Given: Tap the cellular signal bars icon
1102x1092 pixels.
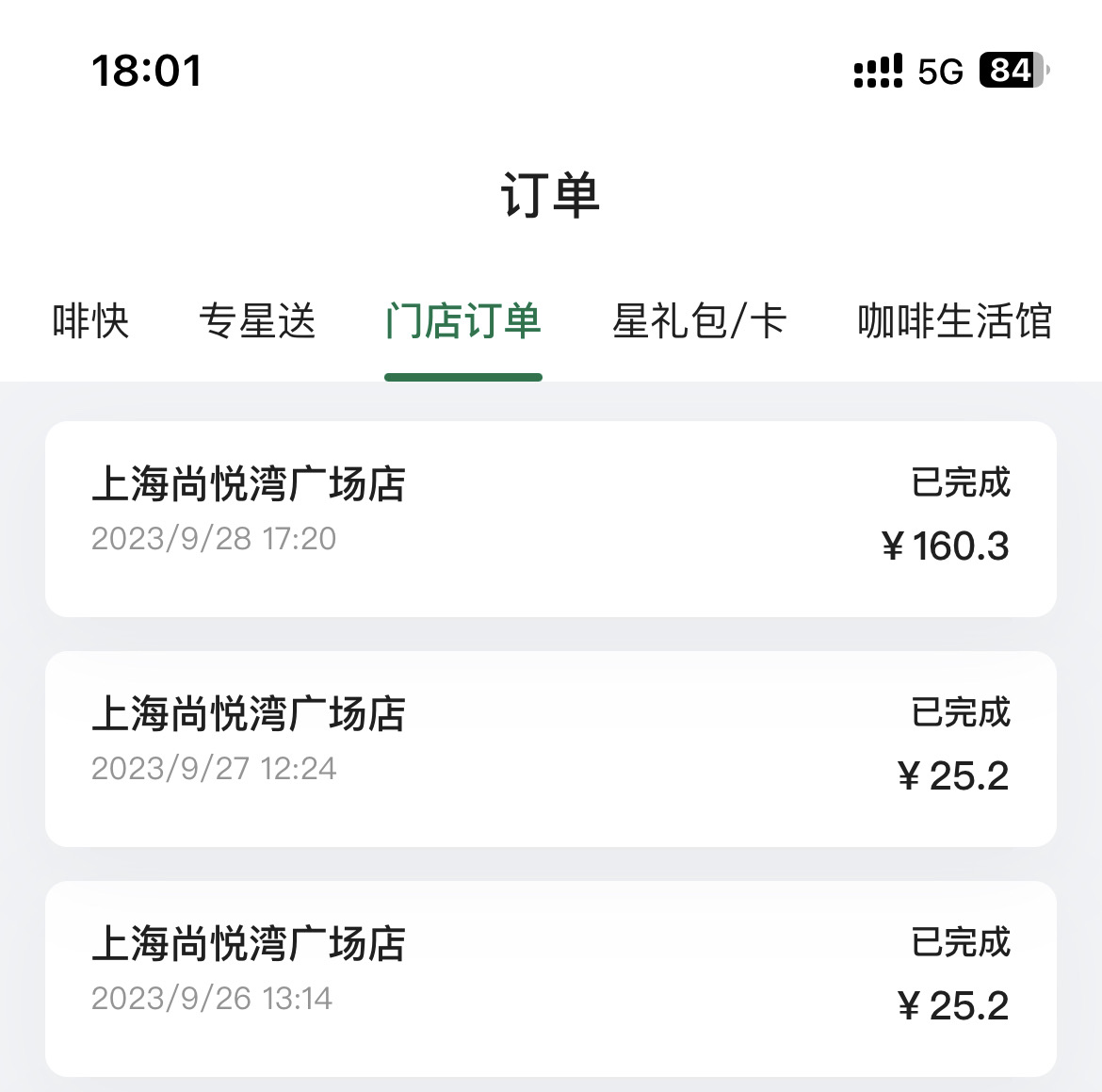Looking at the screenshot, I should 878,71.
